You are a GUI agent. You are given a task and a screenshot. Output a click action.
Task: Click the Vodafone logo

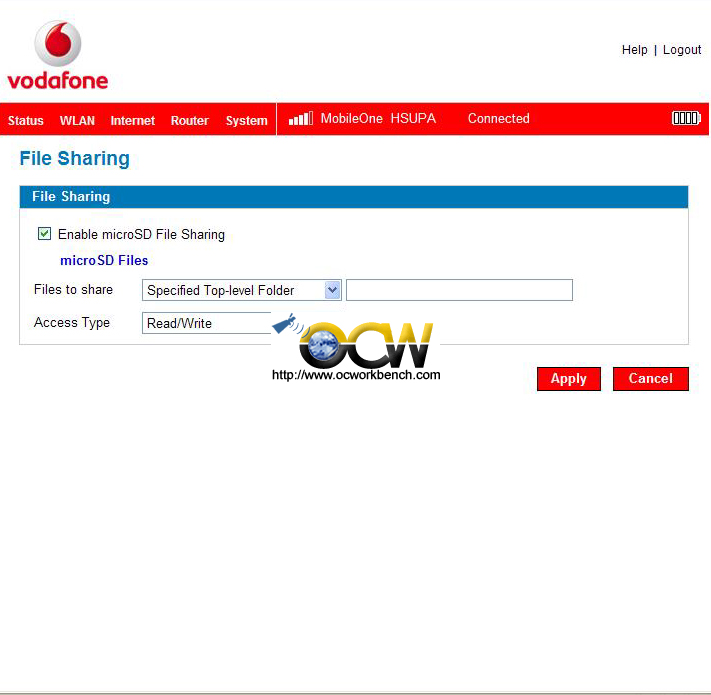pos(58,55)
